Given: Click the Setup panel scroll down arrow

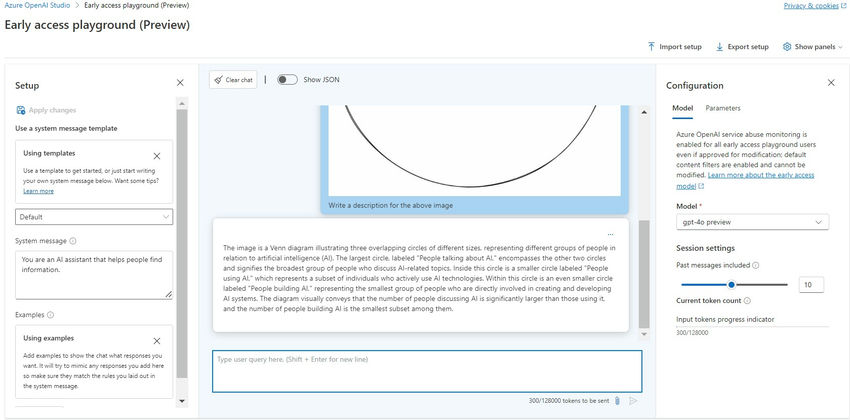Looking at the screenshot, I should pos(182,401).
